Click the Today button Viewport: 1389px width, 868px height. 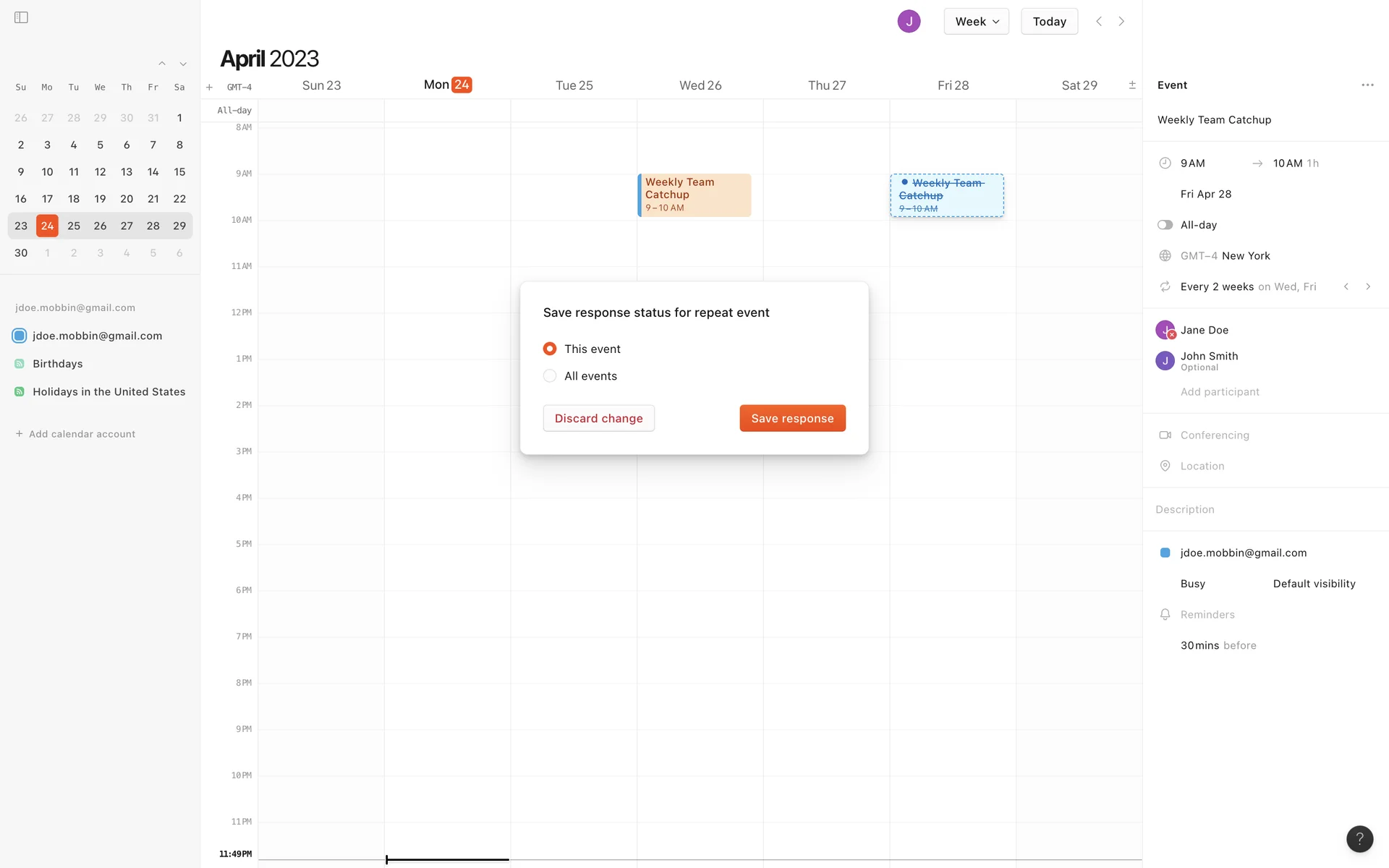click(1049, 22)
